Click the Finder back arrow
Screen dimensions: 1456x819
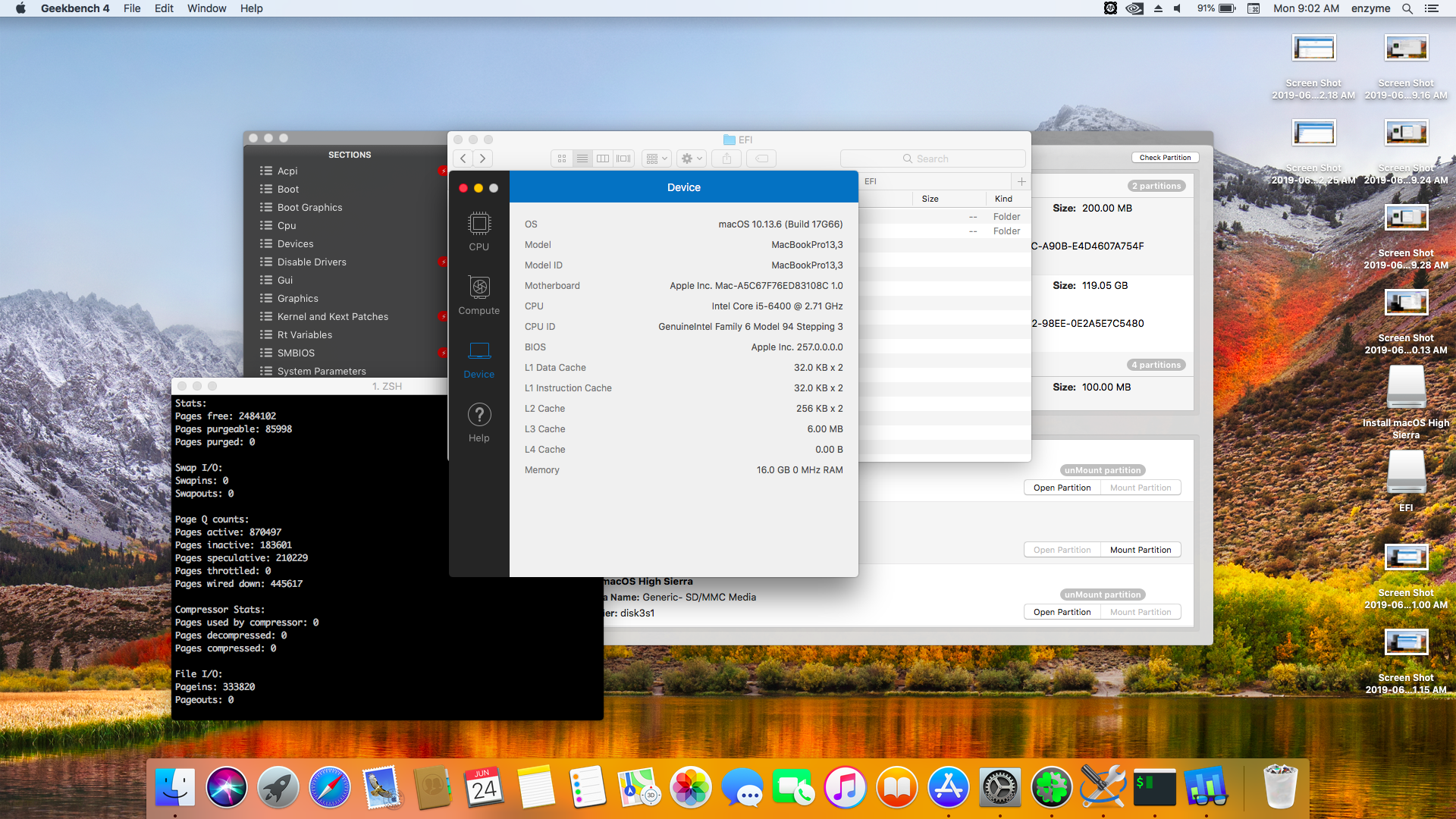click(x=463, y=158)
